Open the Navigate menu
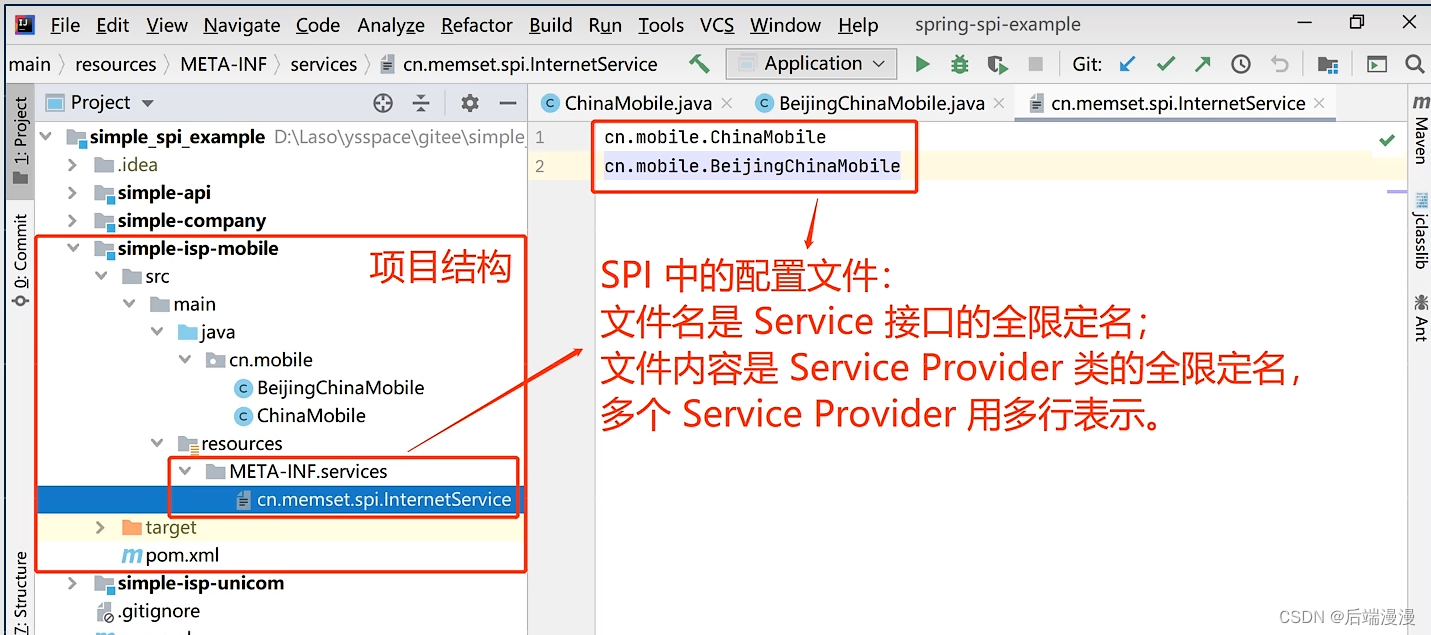This screenshot has width=1431, height=635. [242, 25]
